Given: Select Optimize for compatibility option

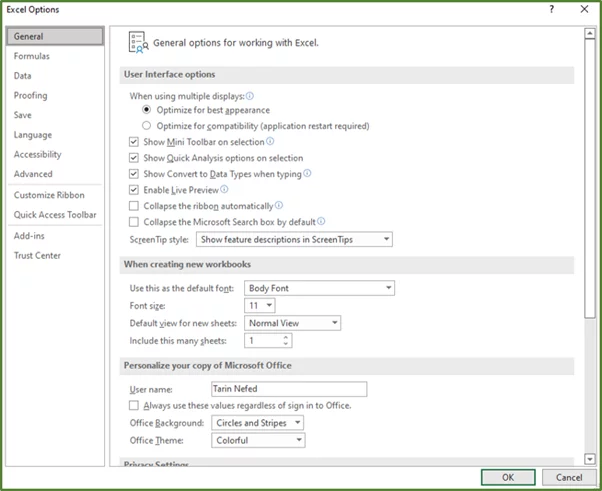Looking at the screenshot, I should point(146,126).
